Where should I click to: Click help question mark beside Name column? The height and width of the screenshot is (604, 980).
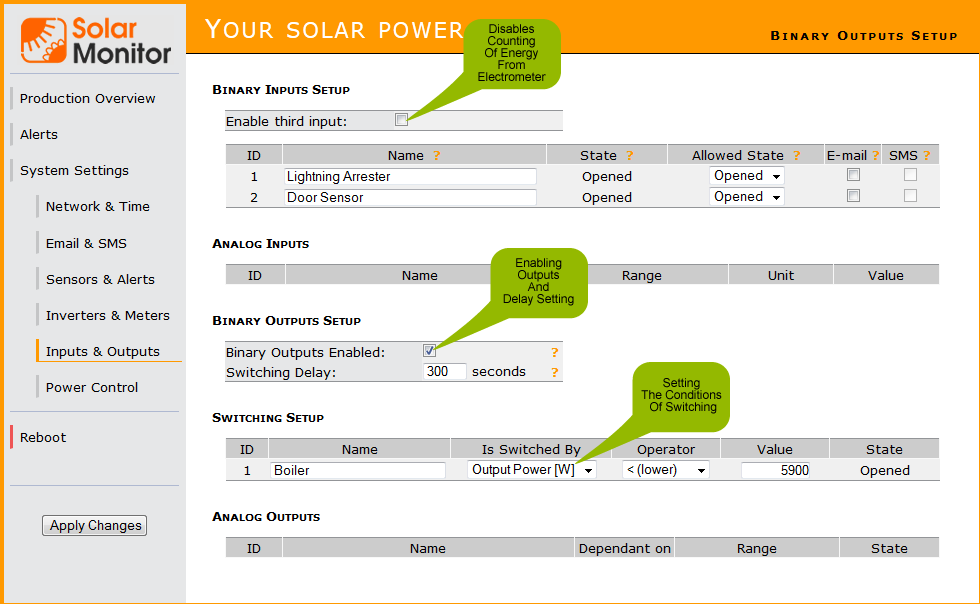tap(436, 156)
